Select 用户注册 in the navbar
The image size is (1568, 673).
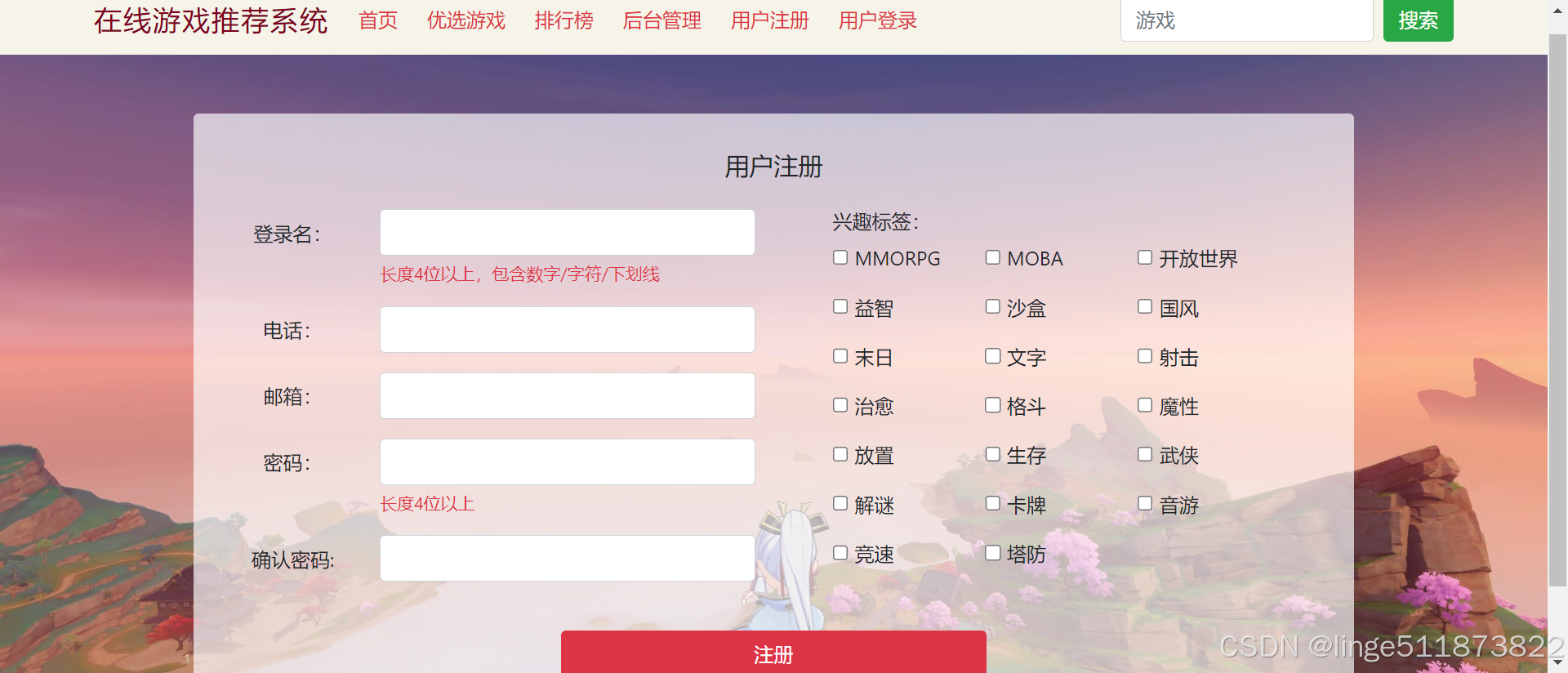[770, 20]
